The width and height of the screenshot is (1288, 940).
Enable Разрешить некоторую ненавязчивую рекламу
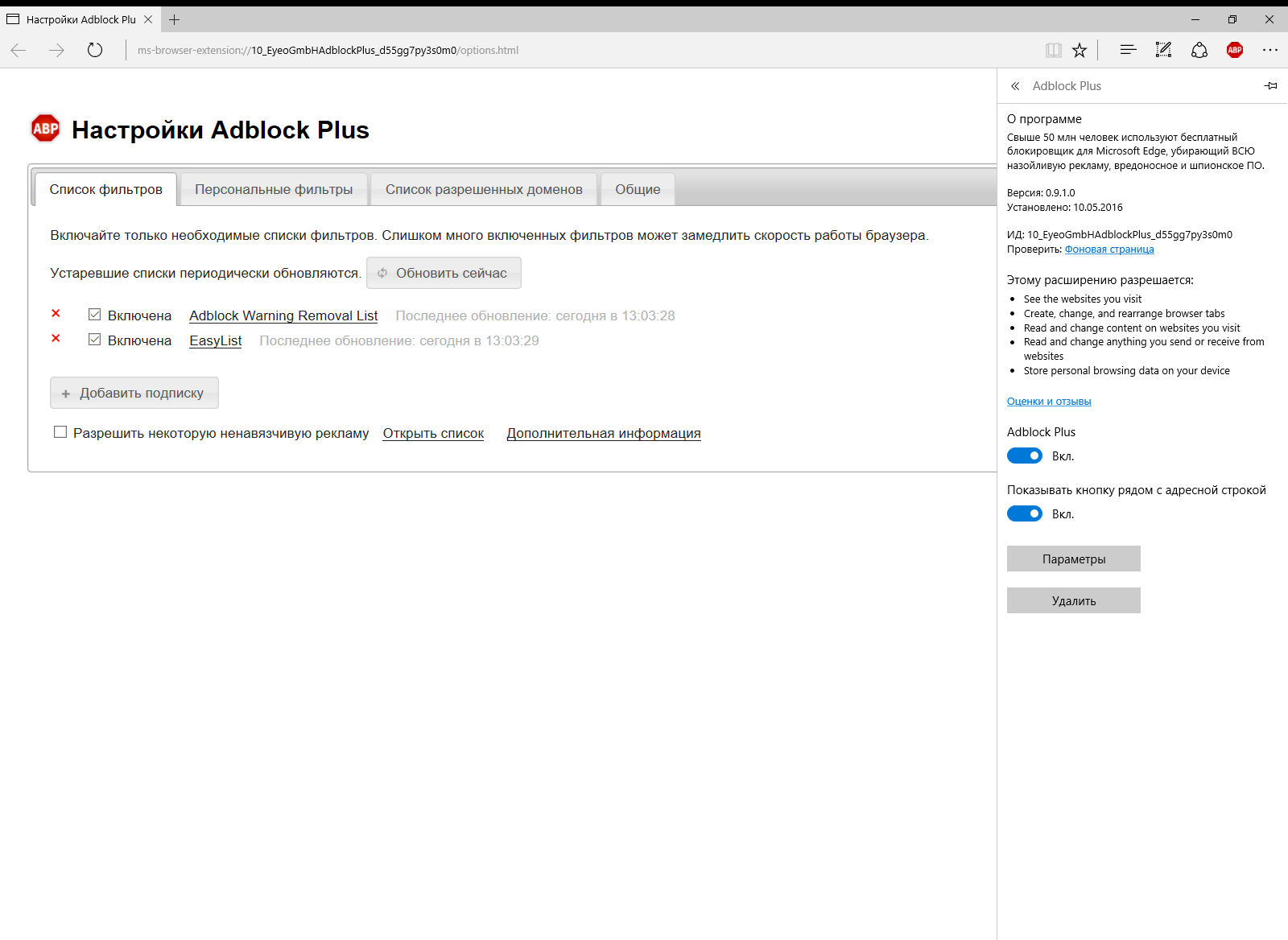click(x=60, y=431)
